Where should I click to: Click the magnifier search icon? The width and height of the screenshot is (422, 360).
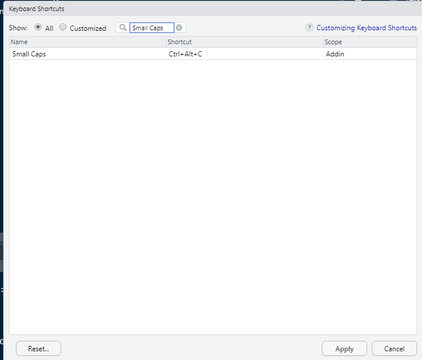click(x=123, y=28)
